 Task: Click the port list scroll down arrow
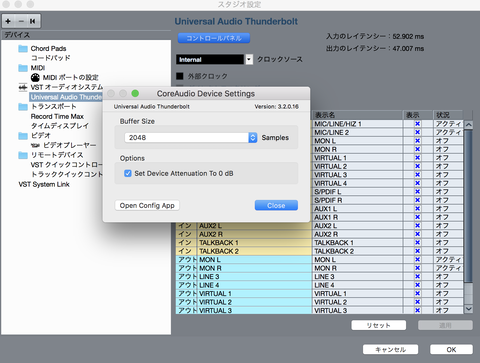pyautogui.click(x=468, y=309)
